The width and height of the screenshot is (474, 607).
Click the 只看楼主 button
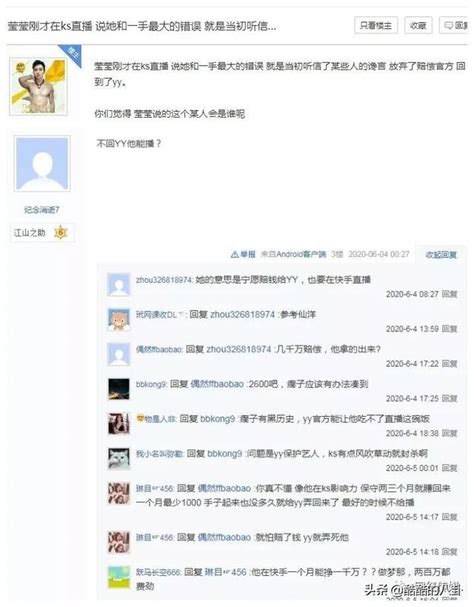376,26
